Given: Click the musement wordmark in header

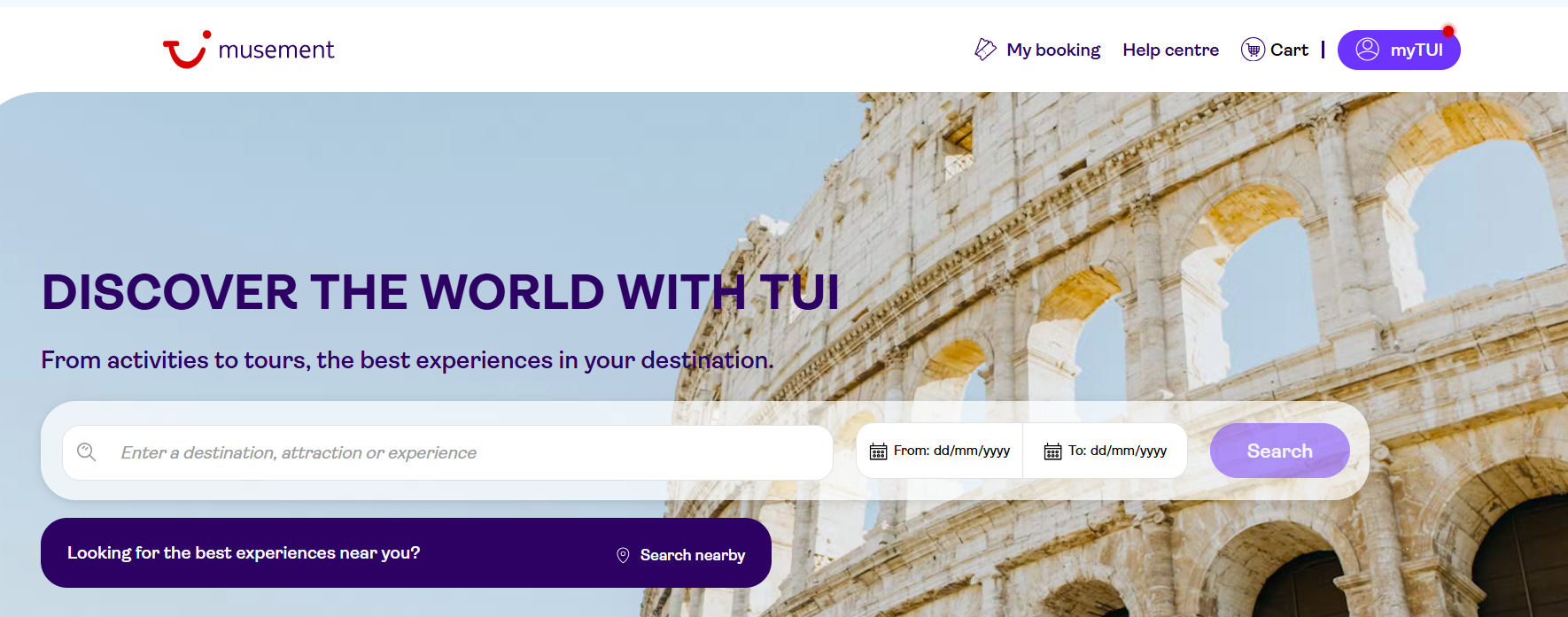Looking at the screenshot, I should tap(276, 50).
